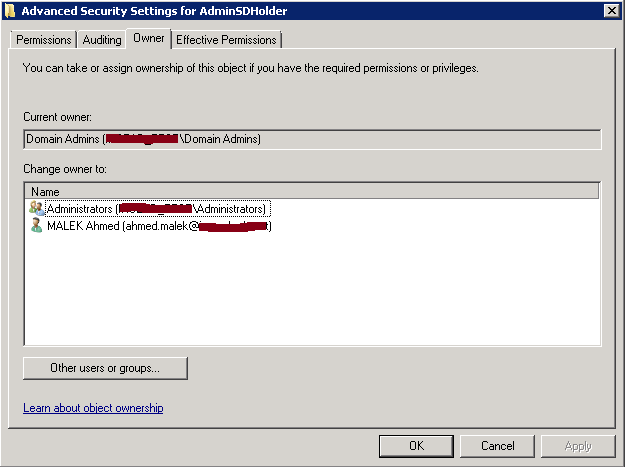The height and width of the screenshot is (467, 625).
Task: Open the Auditing tab
Action: pyautogui.click(x=102, y=40)
